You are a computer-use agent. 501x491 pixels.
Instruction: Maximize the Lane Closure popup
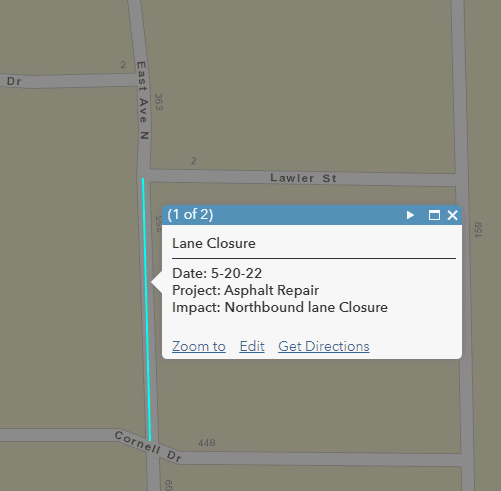coord(434,215)
